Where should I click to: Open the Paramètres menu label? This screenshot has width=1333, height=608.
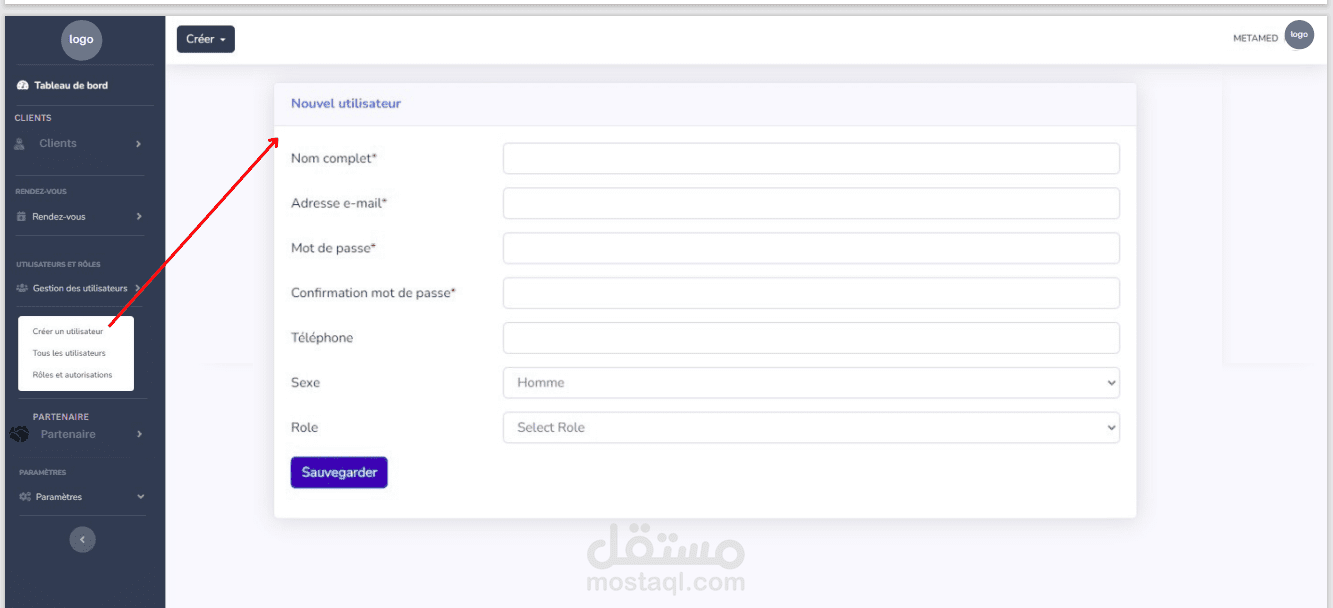tap(59, 496)
